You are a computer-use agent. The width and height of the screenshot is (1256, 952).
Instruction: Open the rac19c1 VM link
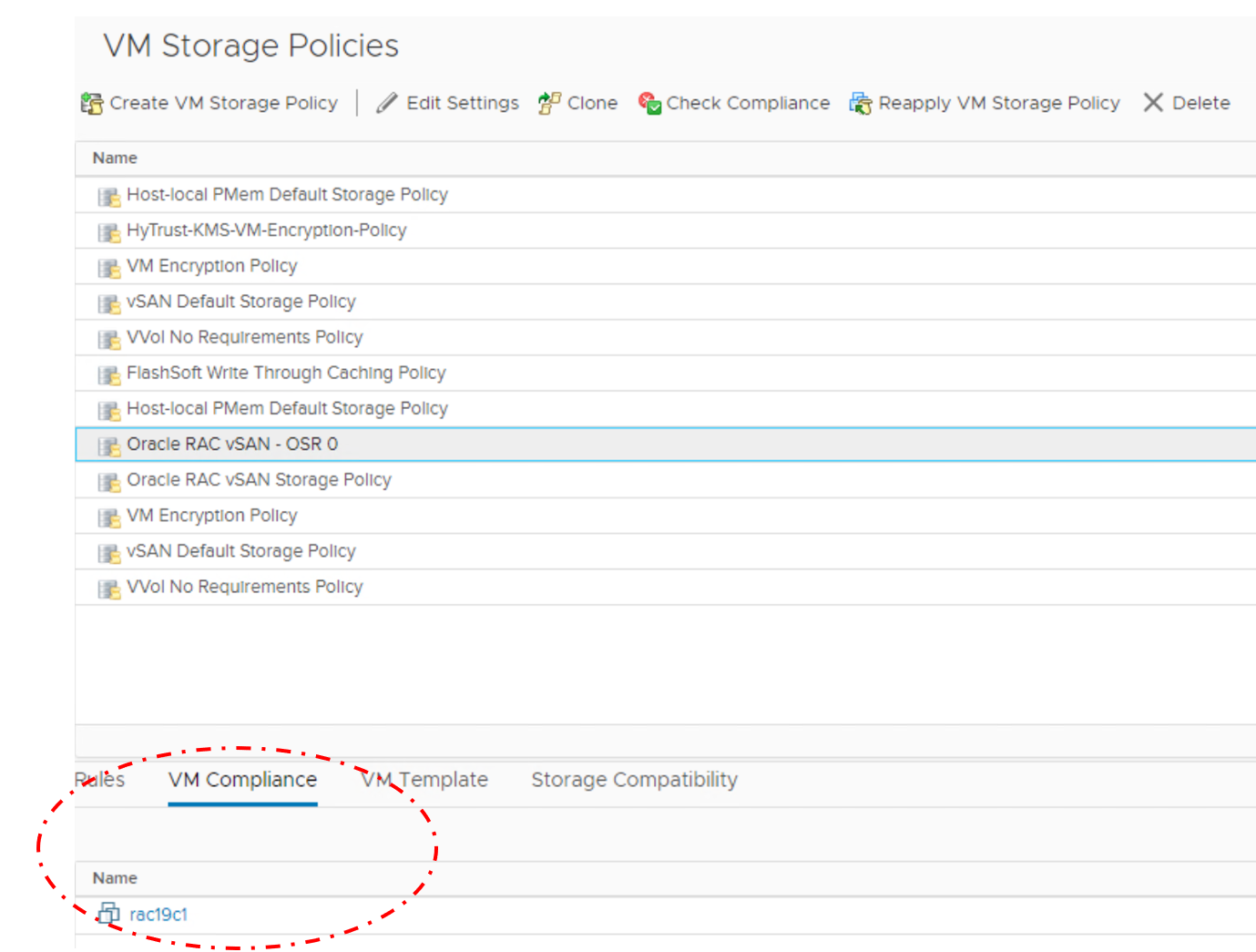click(158, 915)
